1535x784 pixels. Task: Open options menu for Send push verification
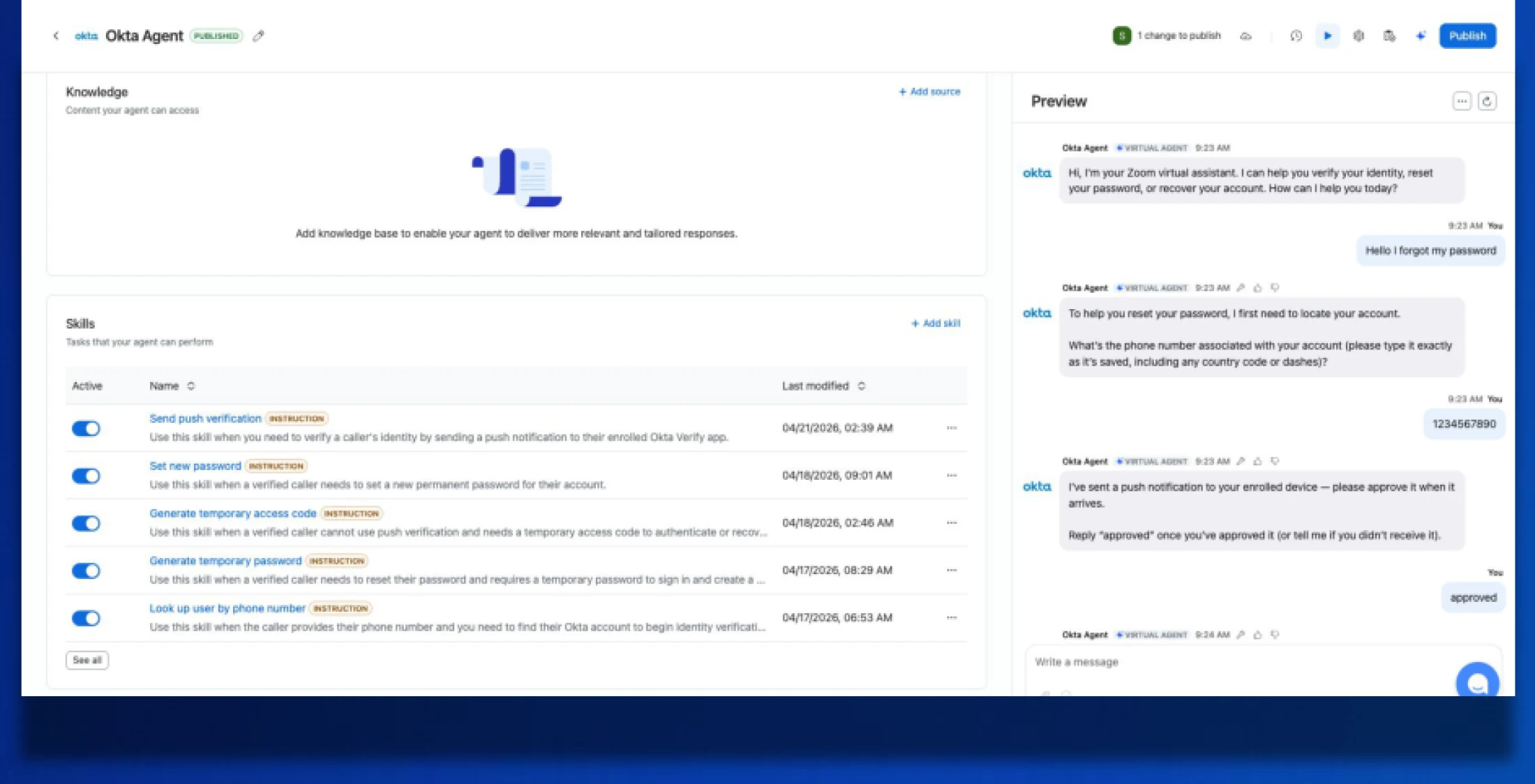click(952, 428)
